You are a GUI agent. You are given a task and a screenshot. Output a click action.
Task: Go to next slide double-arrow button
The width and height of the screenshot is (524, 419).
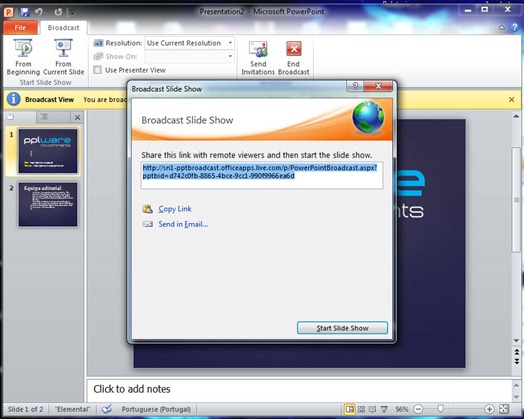pyautogui.click(x=516, y=362)
